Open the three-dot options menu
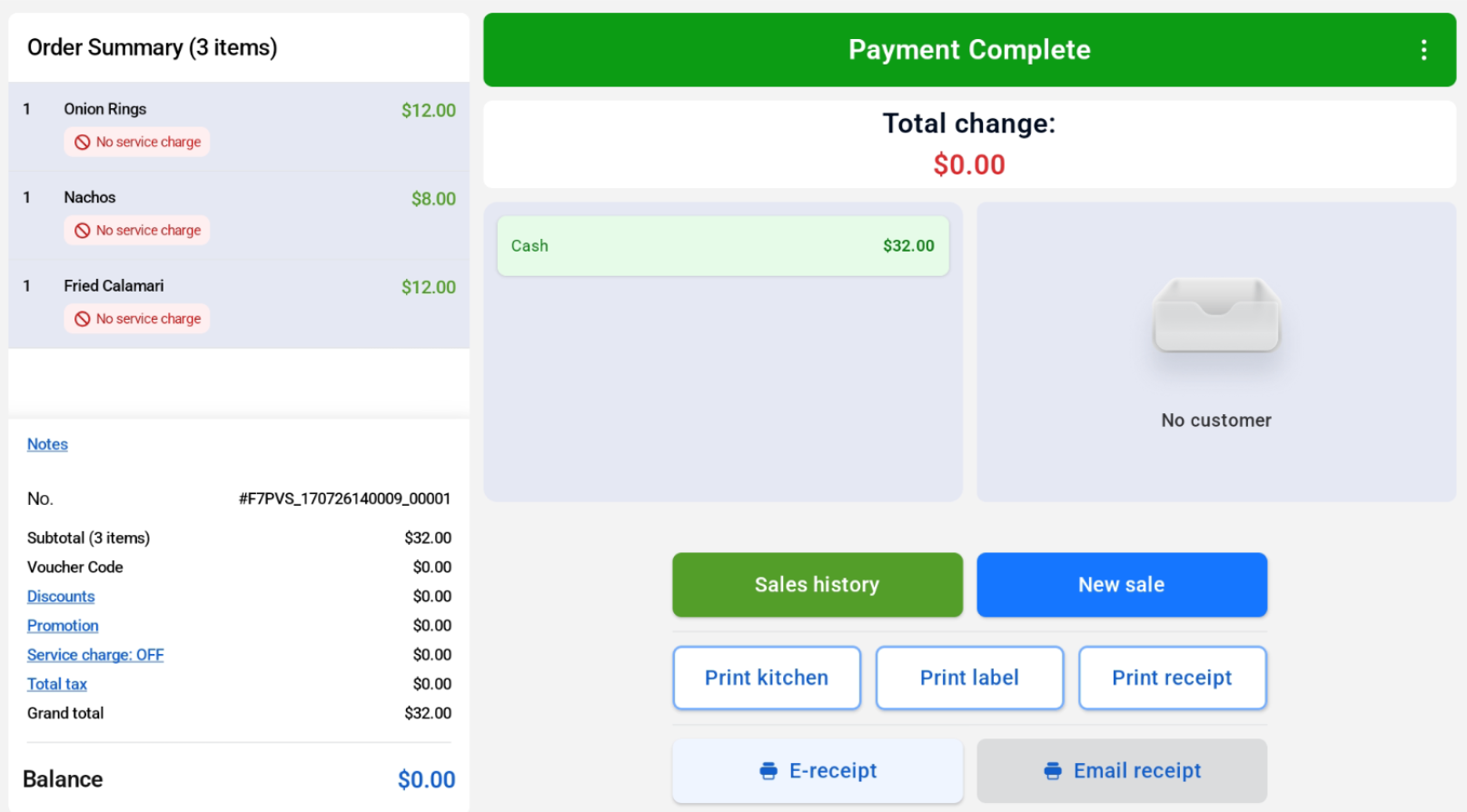Viewport: 1467px width, 812px height. (x=1423, y=50)
